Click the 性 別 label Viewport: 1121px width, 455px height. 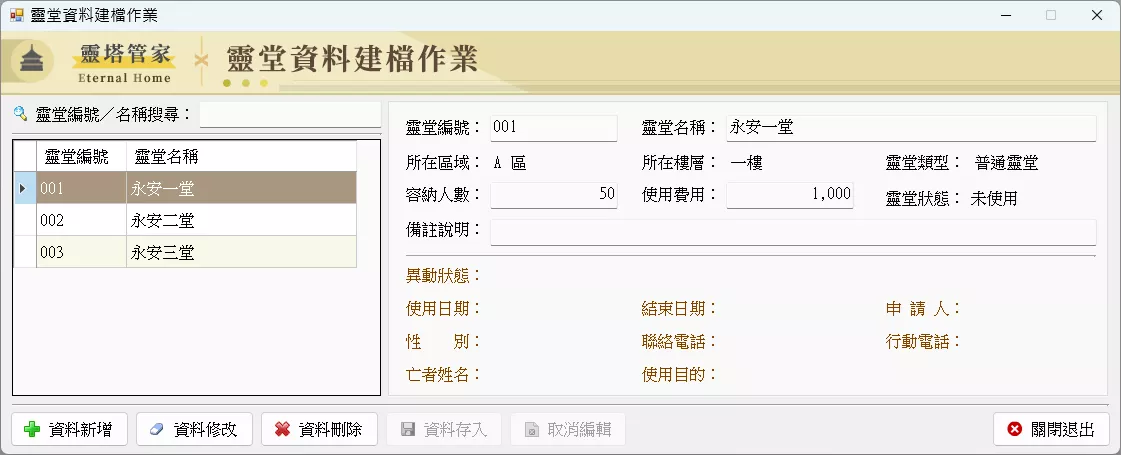click(443, 342)
